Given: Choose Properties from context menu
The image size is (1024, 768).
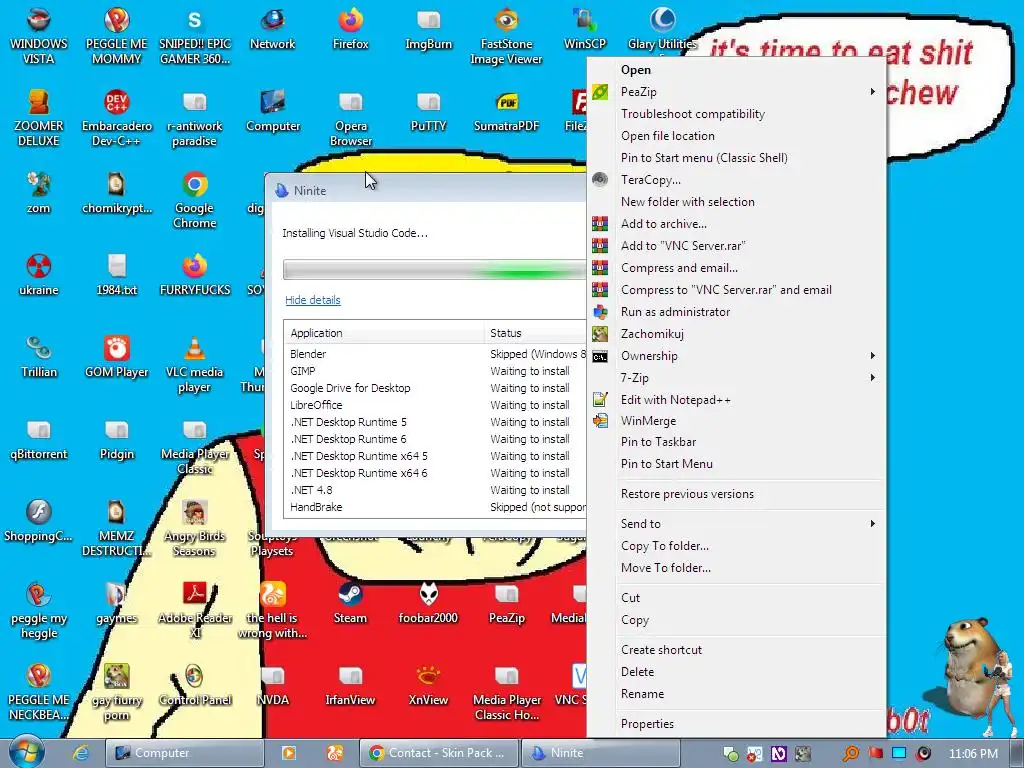Looking at the screenshot, I should (x=736, y=724).
